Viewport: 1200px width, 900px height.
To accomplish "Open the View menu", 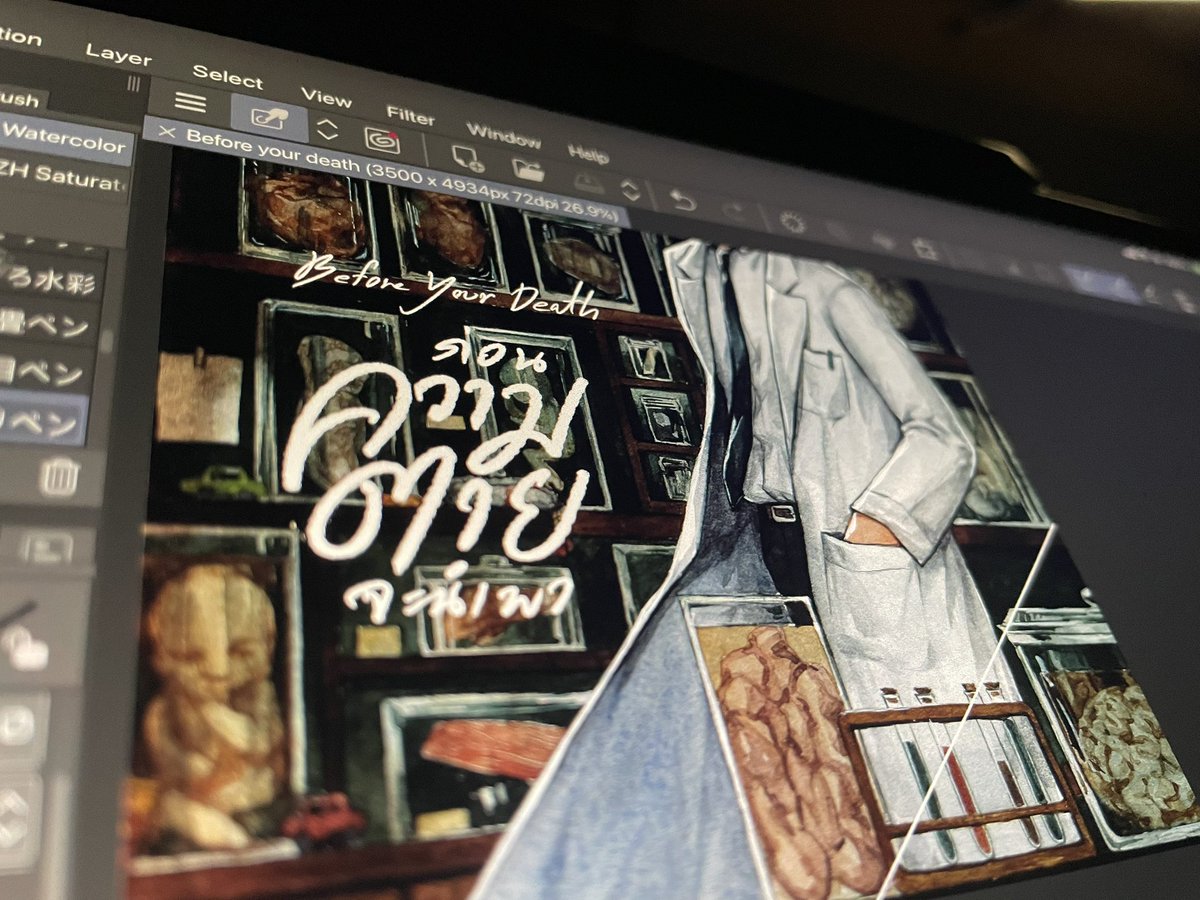I will pyautogui.click(x=326, y=98).
